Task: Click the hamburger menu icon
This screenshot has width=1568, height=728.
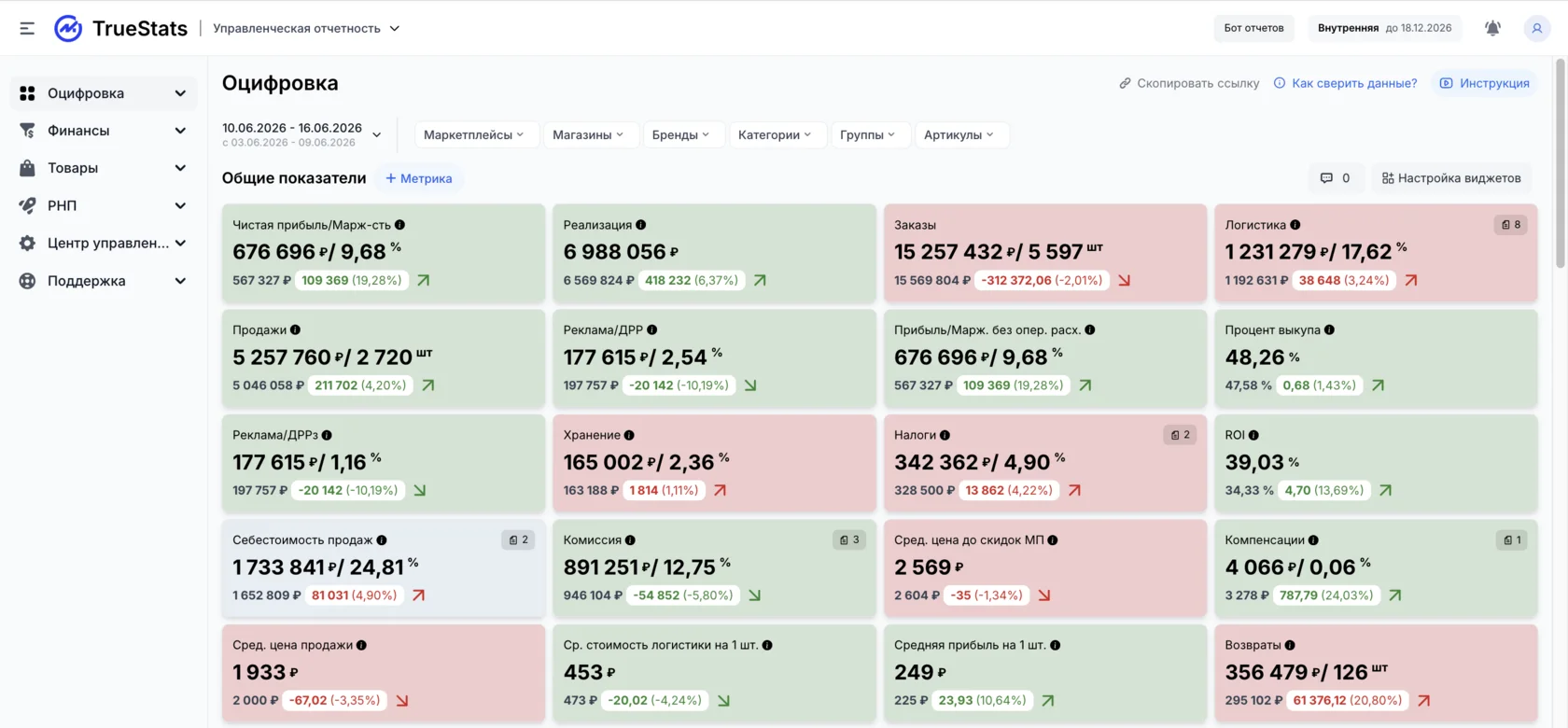Action: [27, 29]
